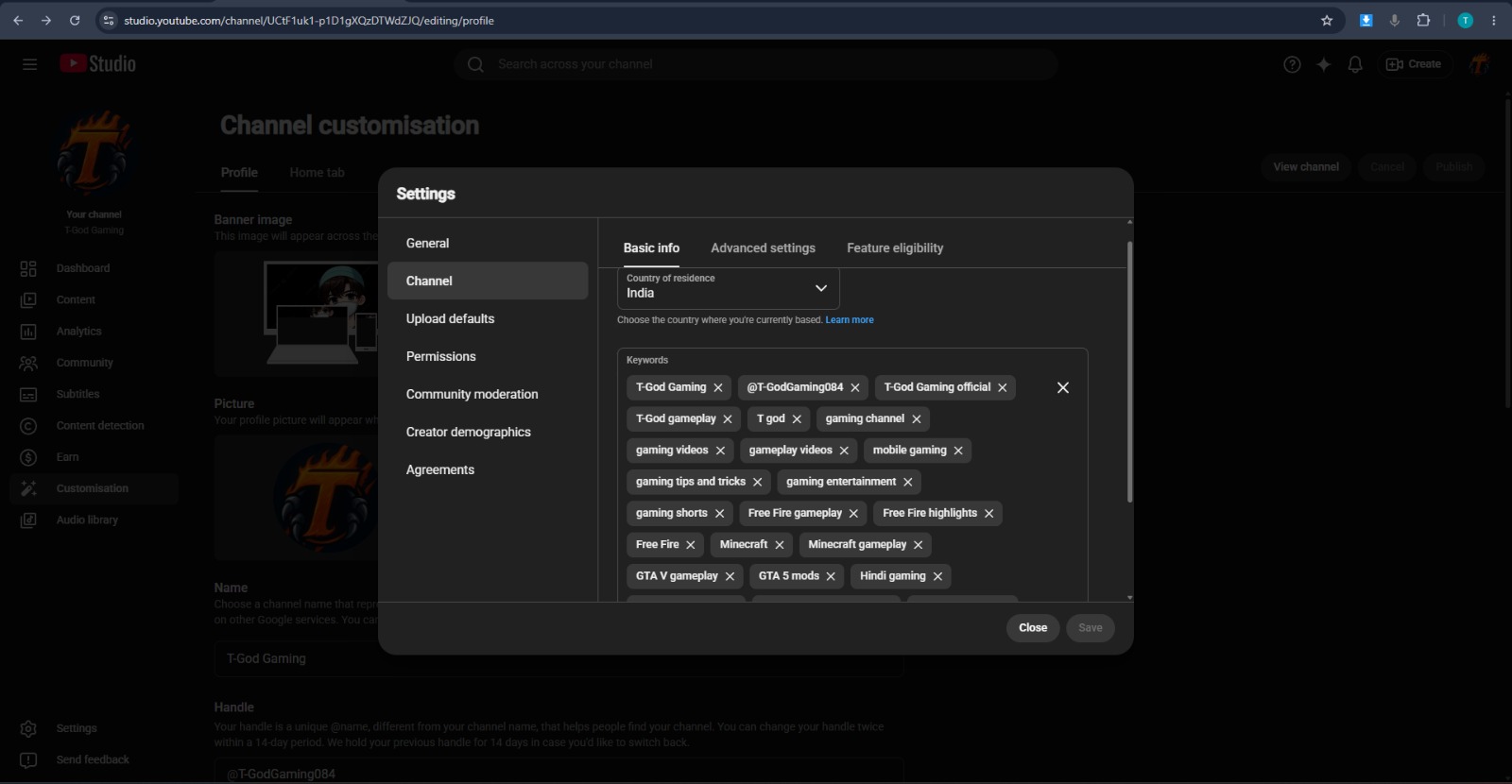Open Analytics in the sidebar

point(94,332)
